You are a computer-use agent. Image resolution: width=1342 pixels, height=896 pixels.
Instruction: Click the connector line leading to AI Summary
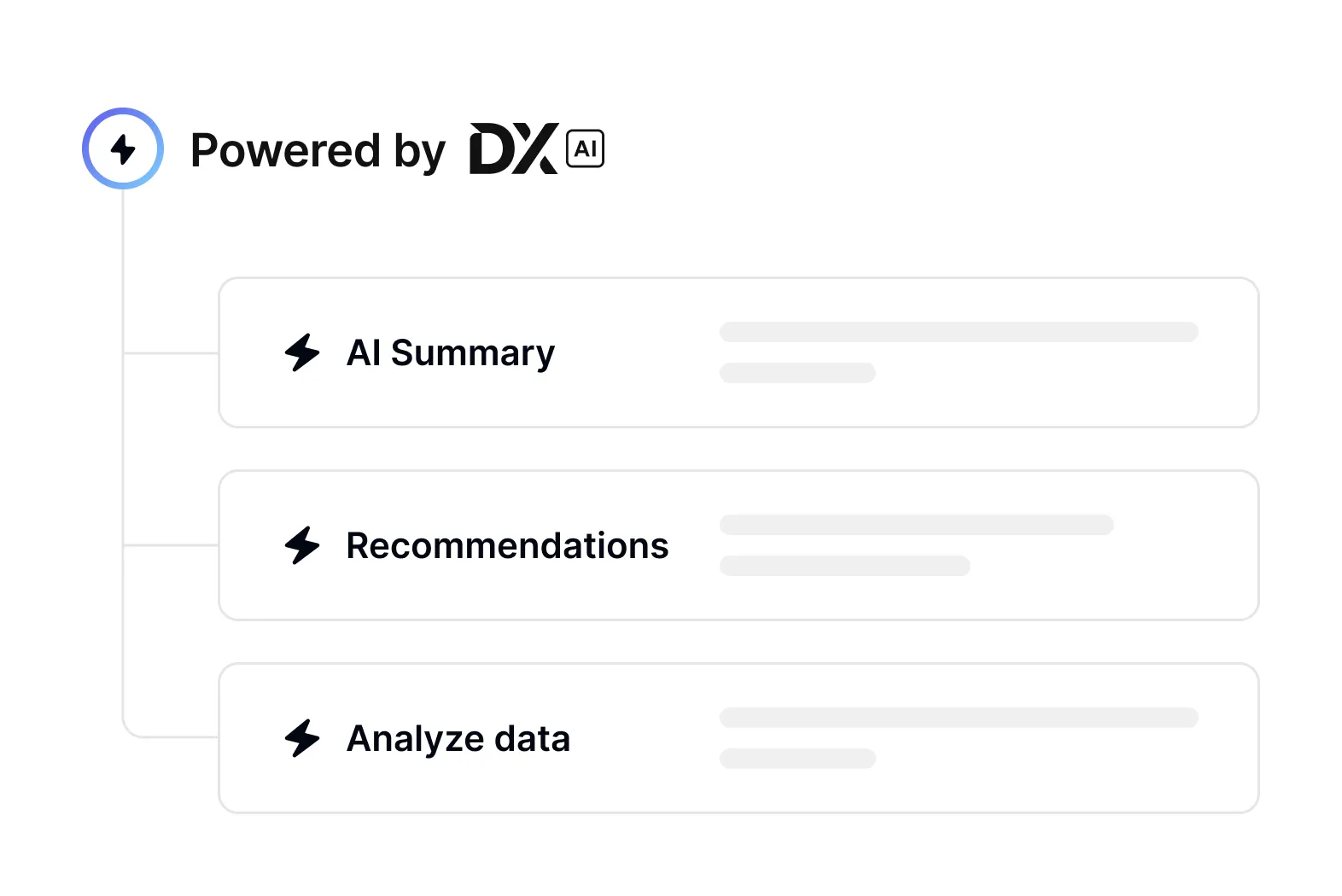tap(171, 352)
